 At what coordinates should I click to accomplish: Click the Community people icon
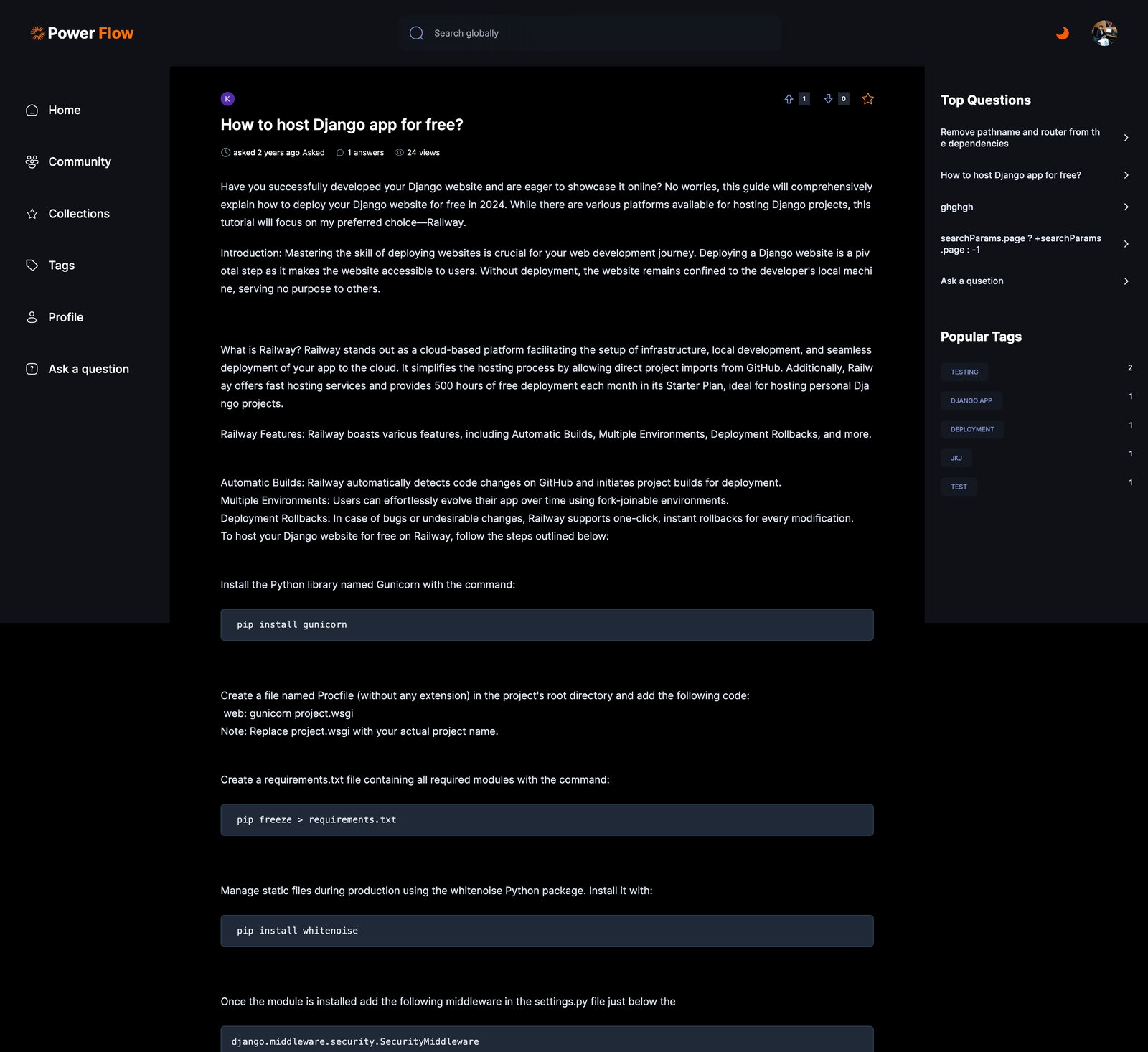pos(32,161)
